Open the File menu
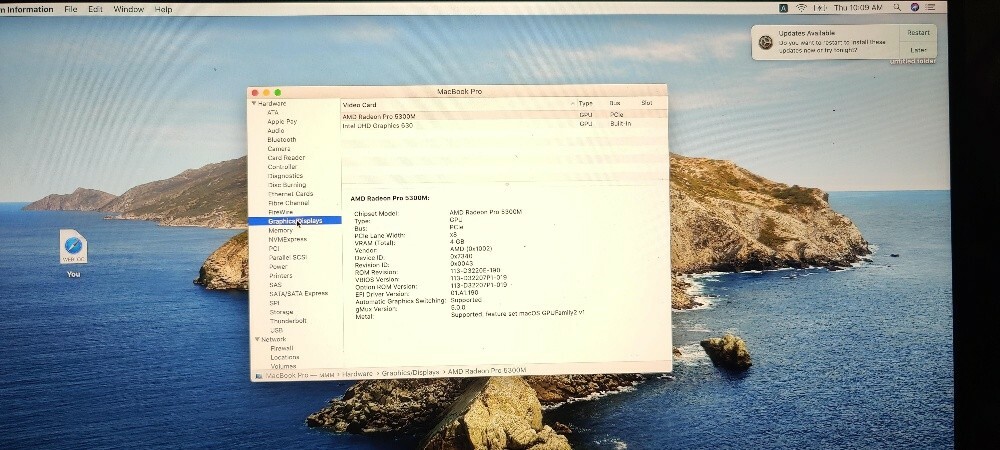The width and height of the screenshot is (1000, 450). [x=71, y=10]
